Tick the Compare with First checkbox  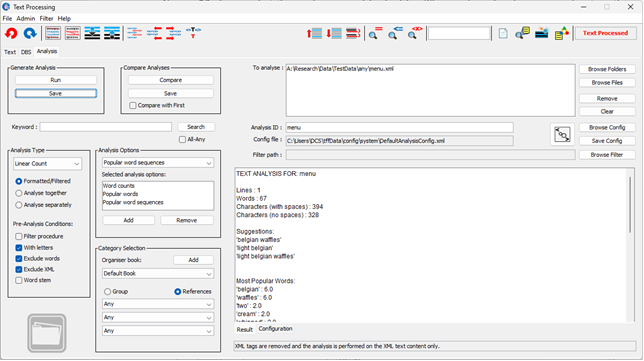pyautogui.click(x=133, y=106)
